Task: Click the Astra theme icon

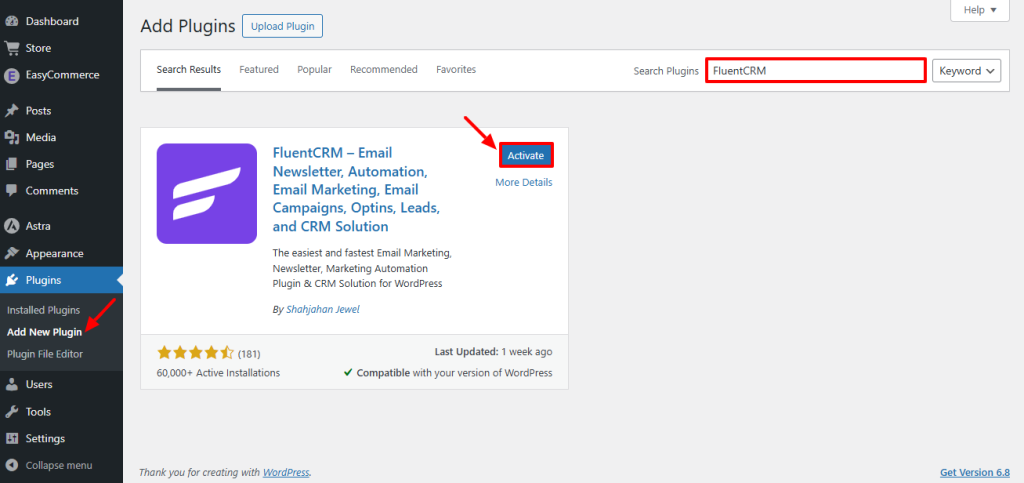Action: pos(11,226)
